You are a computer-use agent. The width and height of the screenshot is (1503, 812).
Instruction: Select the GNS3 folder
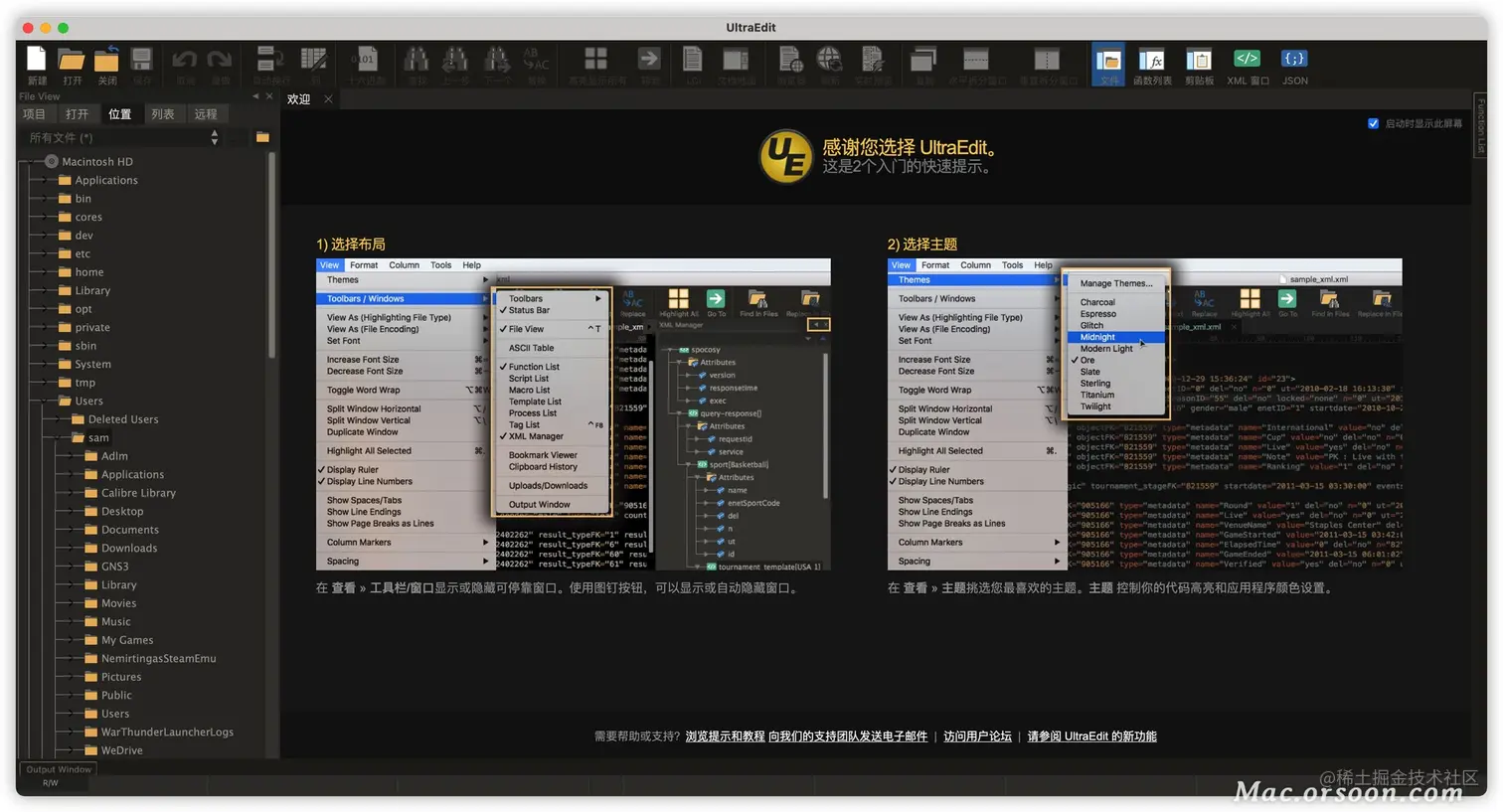pos(114,567)
